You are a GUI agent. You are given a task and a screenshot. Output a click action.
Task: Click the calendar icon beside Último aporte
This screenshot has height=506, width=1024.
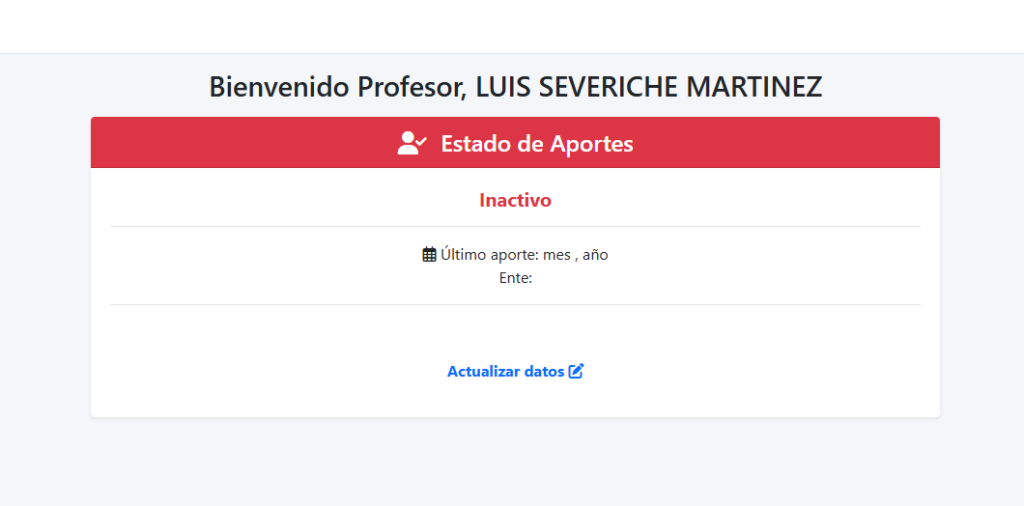[x=429, y=255]
